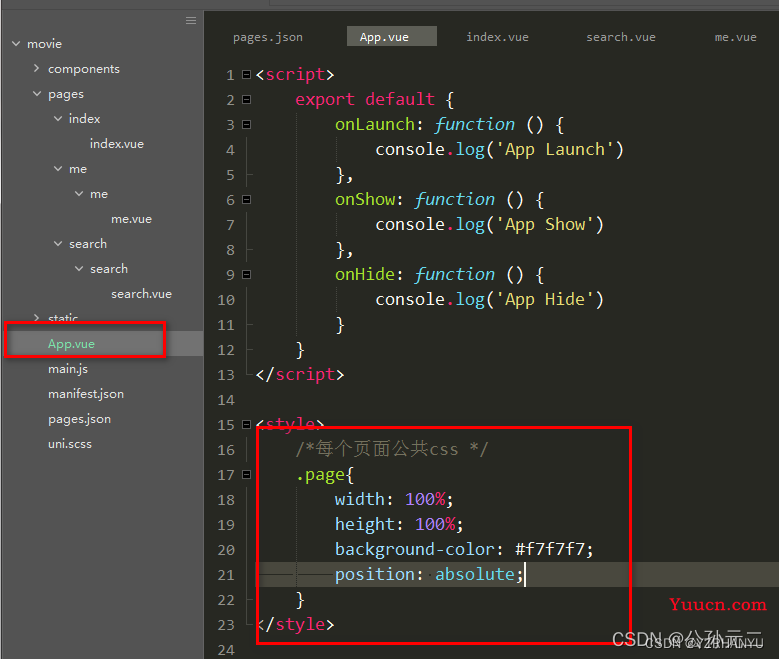Collapse the search folder above search.vue

pos(79,268)
